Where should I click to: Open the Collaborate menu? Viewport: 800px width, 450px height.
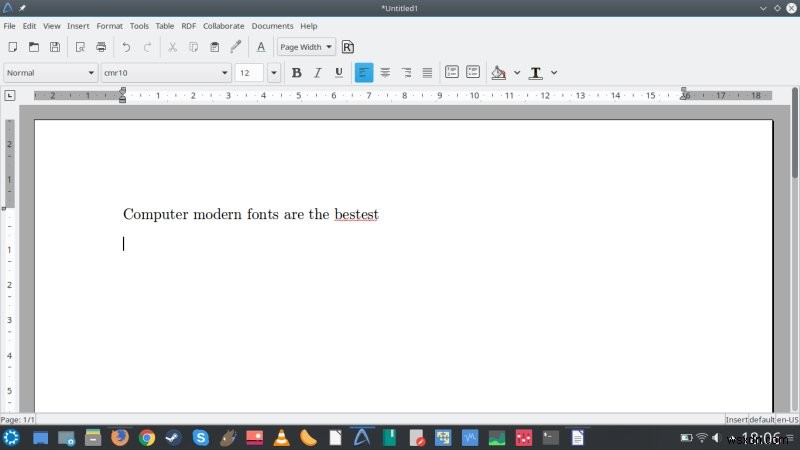(223, 25)
